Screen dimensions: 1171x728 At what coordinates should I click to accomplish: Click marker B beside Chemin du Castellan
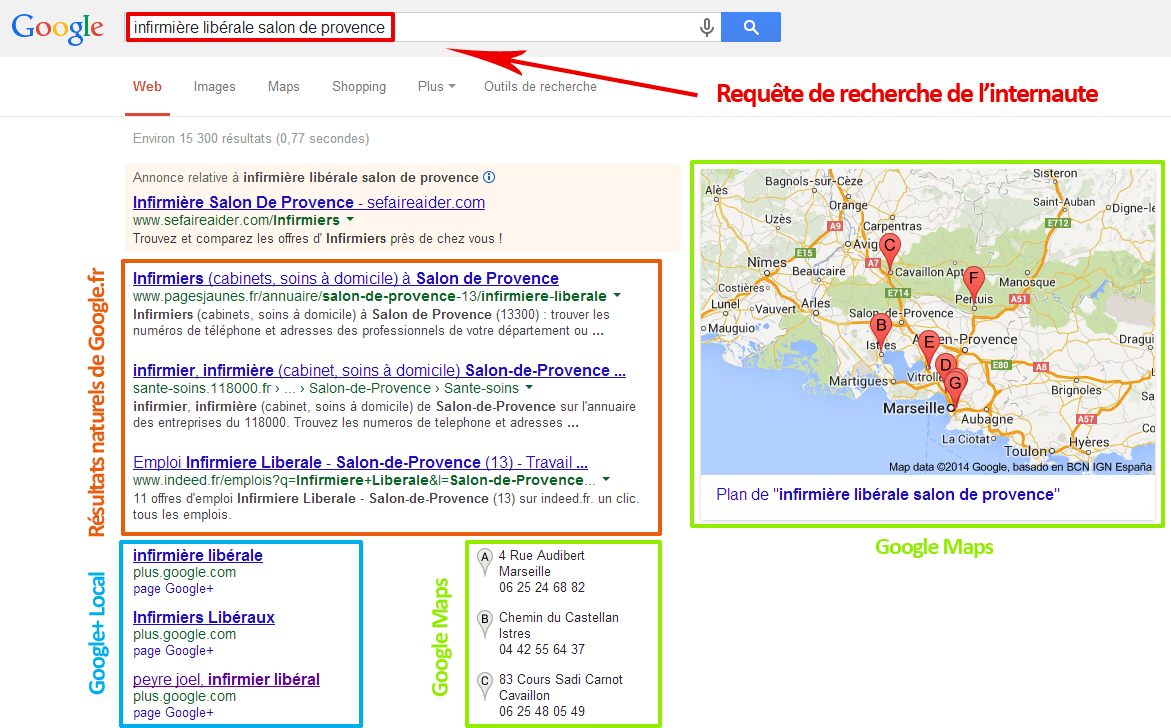click(485, 622)
